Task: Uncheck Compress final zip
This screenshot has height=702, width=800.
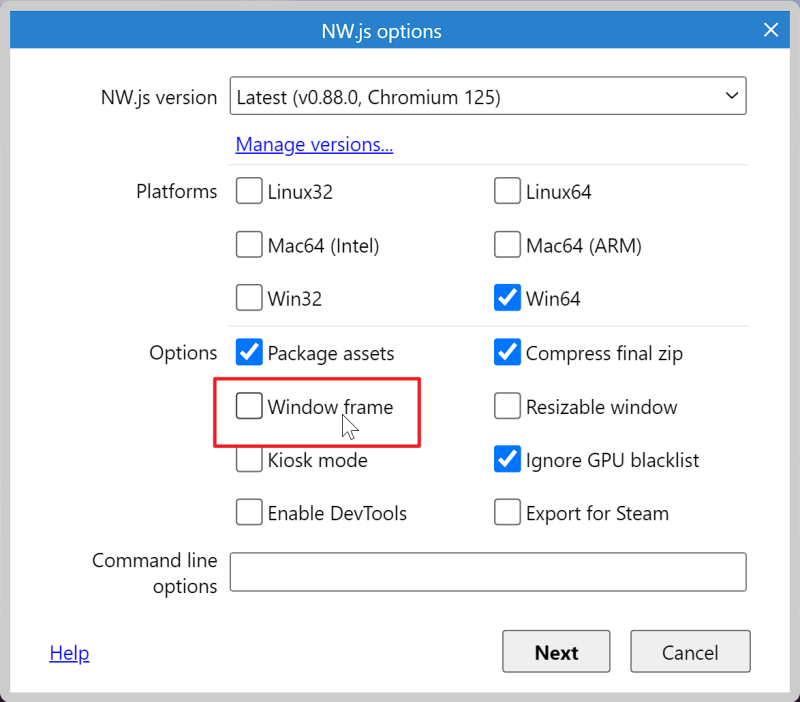Action: [507, 352]
